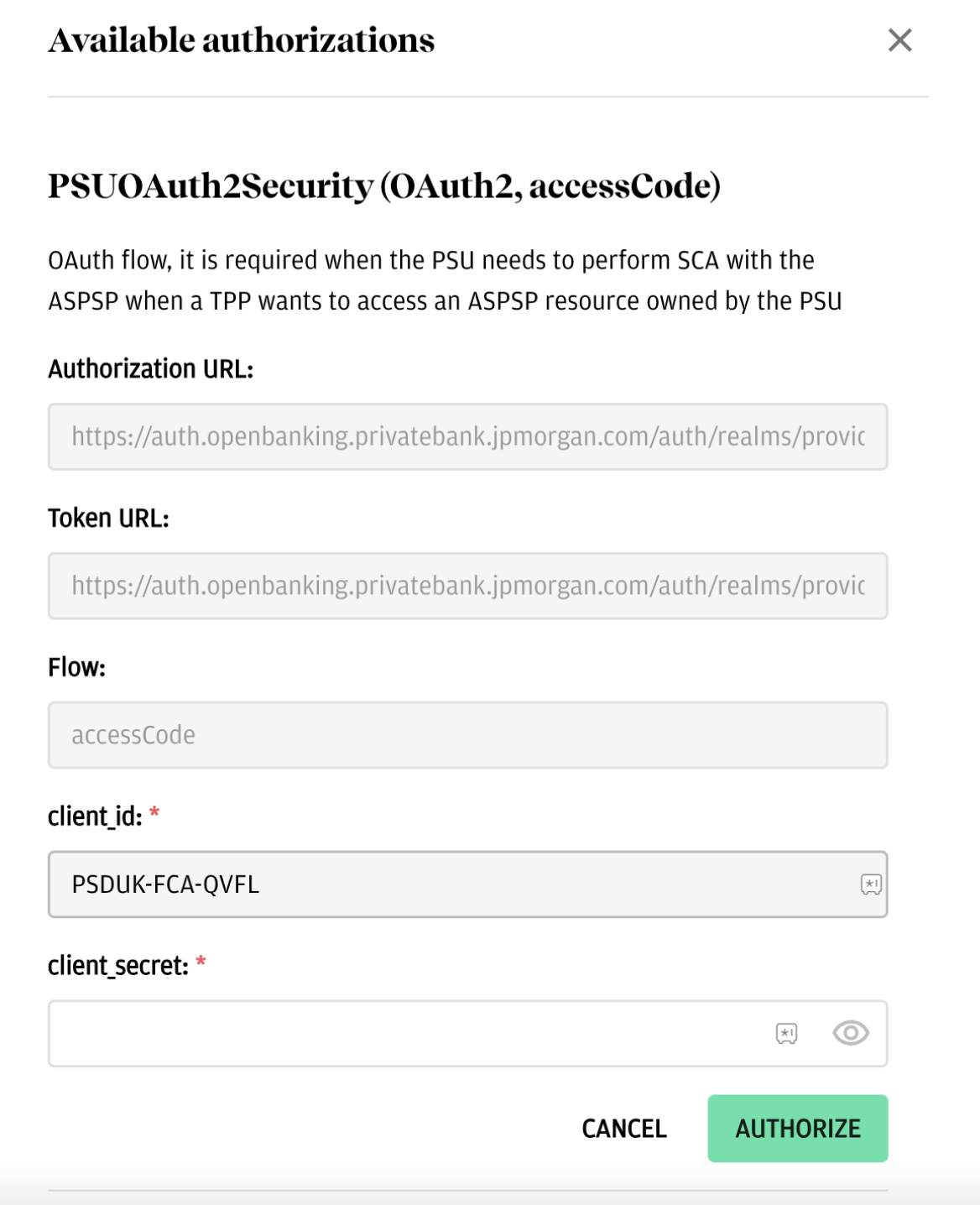Viewport: 980px width, 1205px height.
Task: Click the "Authorization URL:" label
Action: (151, 369)
